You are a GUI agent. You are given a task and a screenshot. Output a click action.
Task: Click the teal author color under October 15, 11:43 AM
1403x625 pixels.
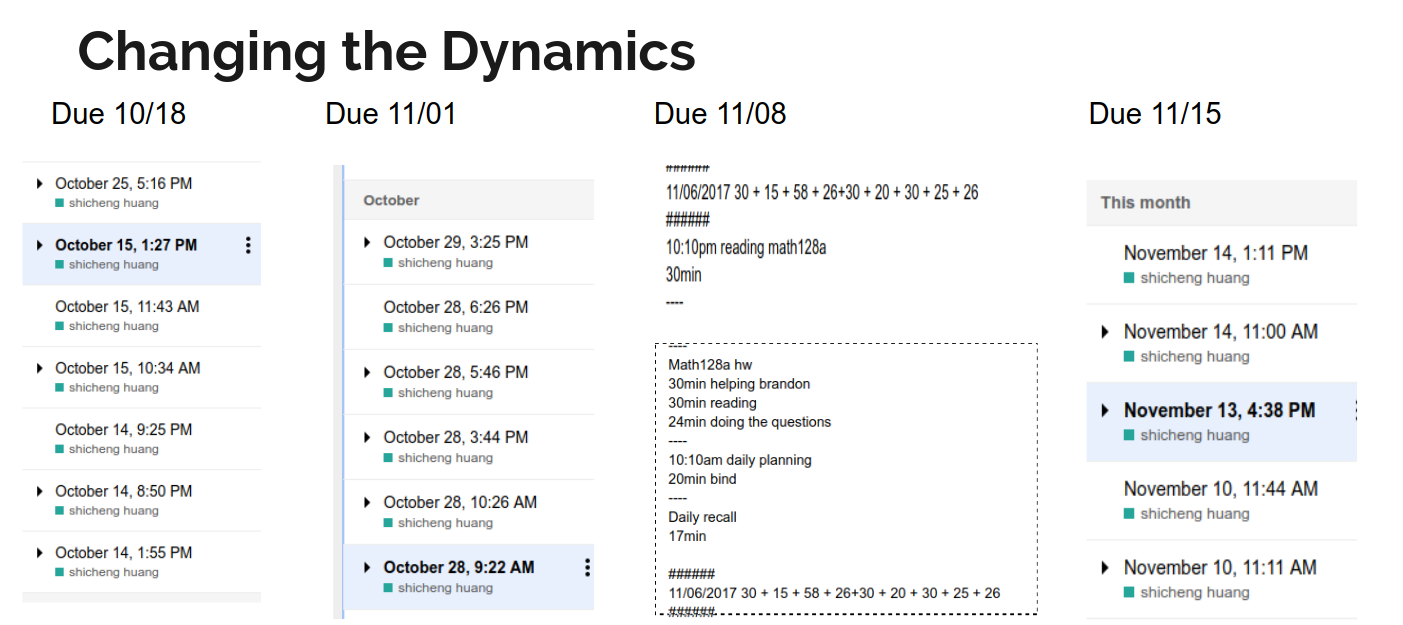[x=60, y=326]
